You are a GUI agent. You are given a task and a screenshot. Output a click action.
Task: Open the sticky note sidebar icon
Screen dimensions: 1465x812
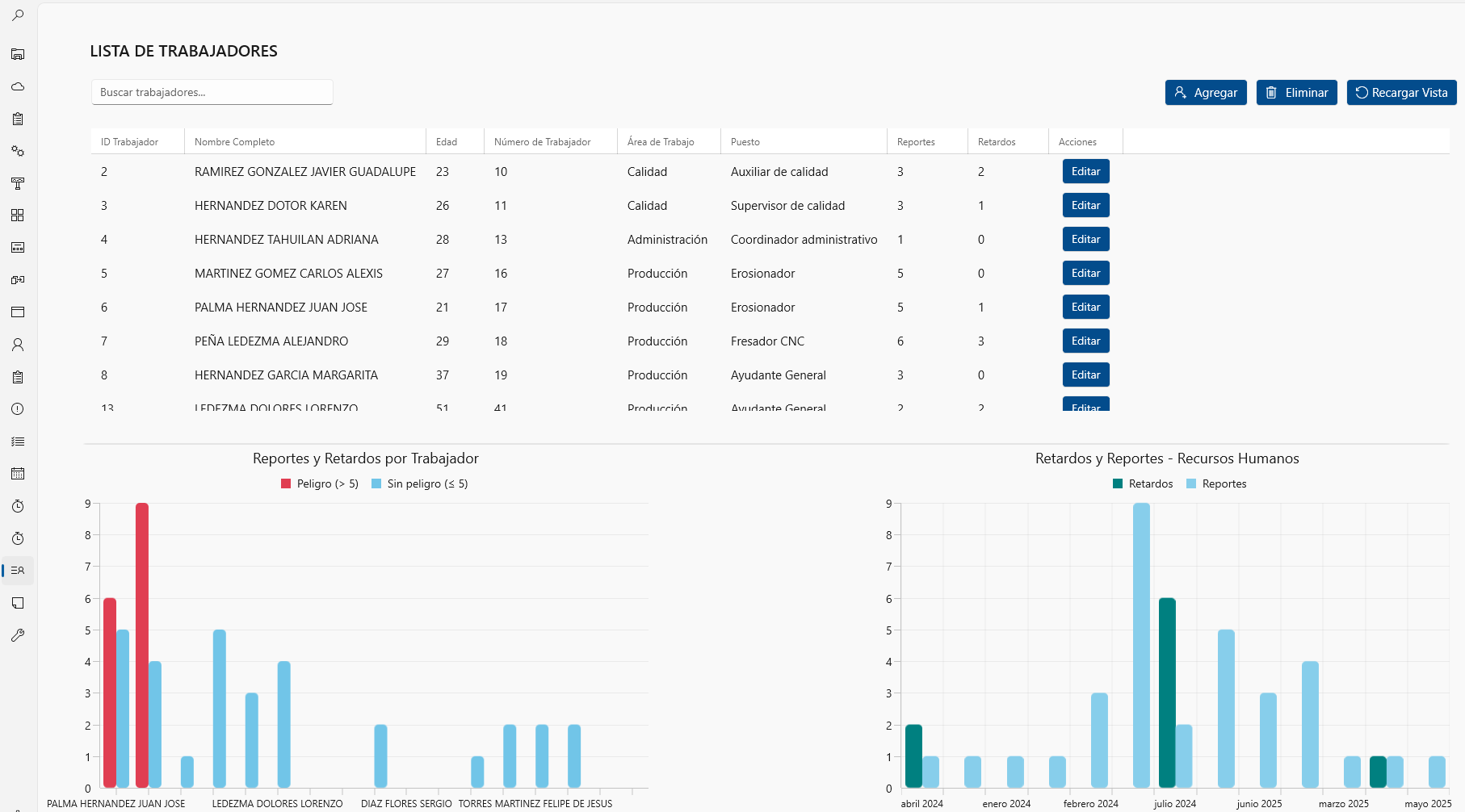18,603
